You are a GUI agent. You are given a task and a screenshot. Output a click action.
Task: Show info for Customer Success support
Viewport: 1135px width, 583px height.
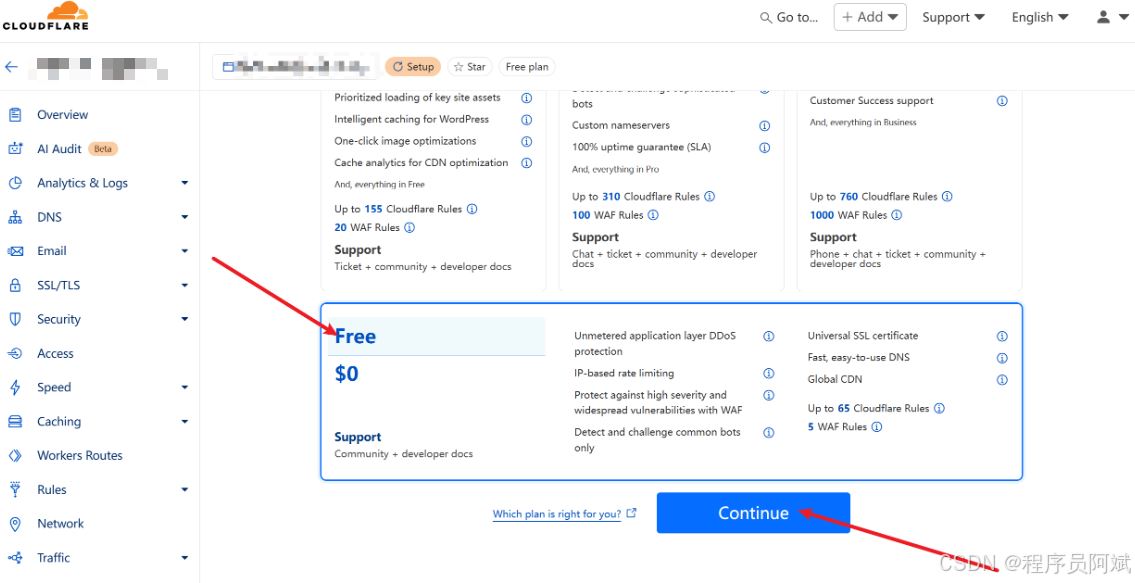point(1002,101)
